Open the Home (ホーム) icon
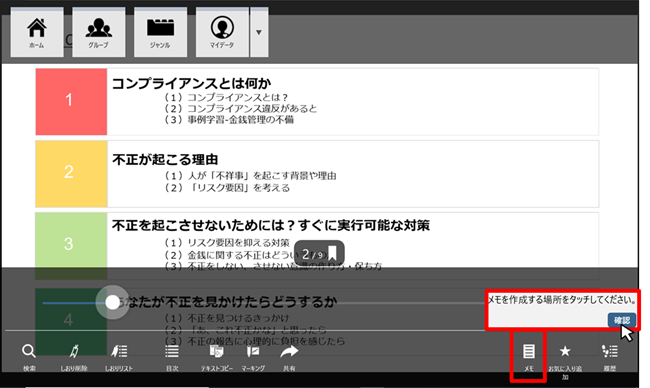This screenshot has width=650, height=388. tap(37, 32)
